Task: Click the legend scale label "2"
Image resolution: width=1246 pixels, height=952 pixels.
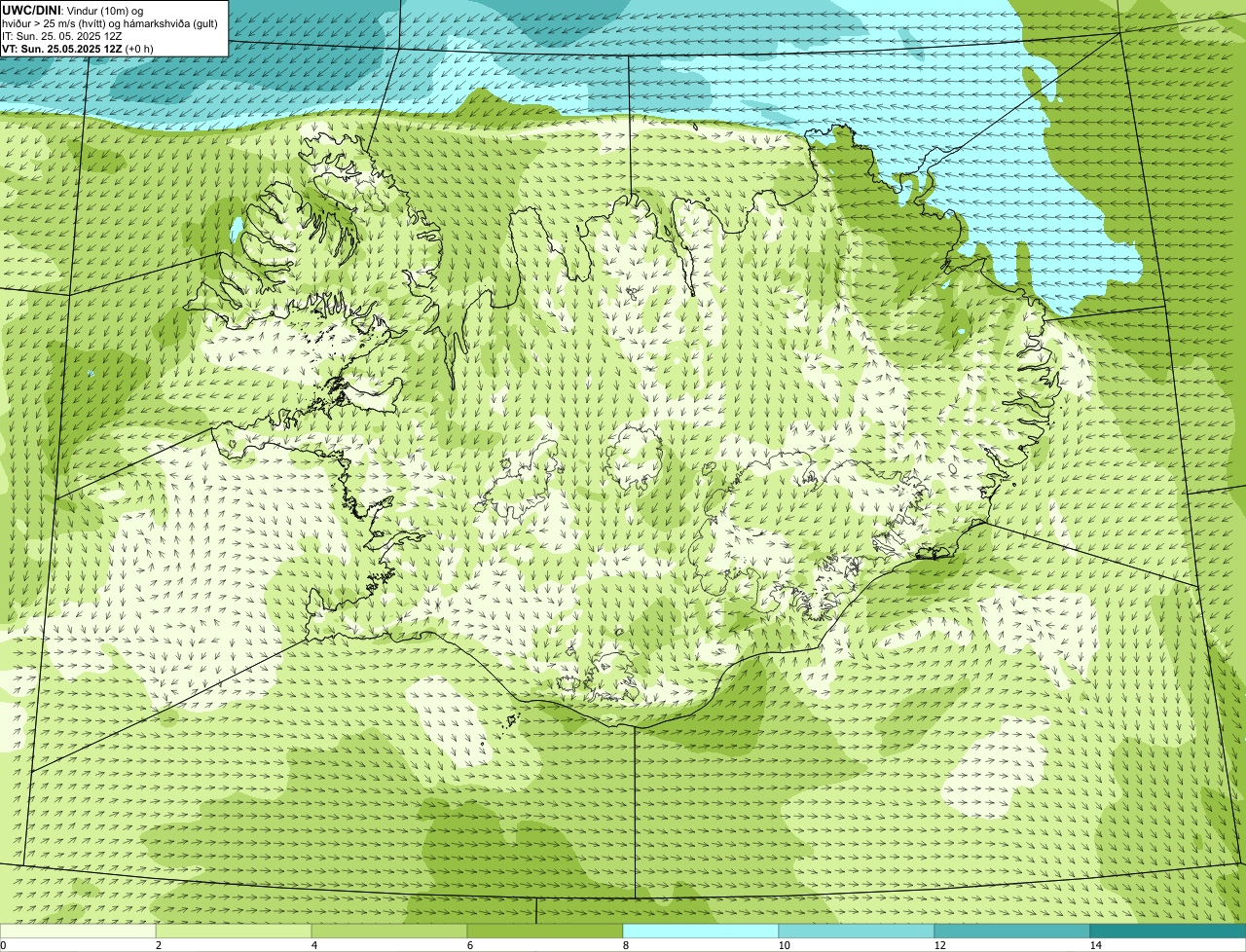Action: click(158, 945)
